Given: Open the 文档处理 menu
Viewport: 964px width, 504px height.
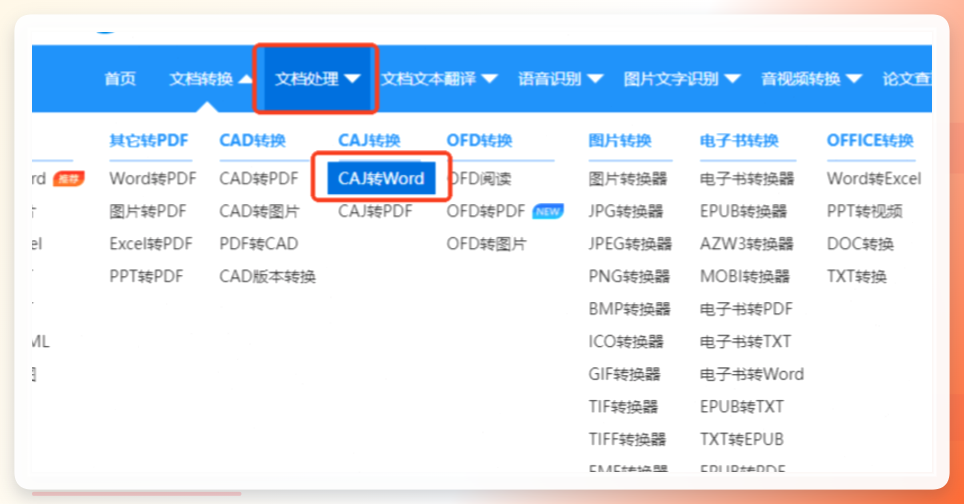Looking at the screenshot, I should point(307,79).
